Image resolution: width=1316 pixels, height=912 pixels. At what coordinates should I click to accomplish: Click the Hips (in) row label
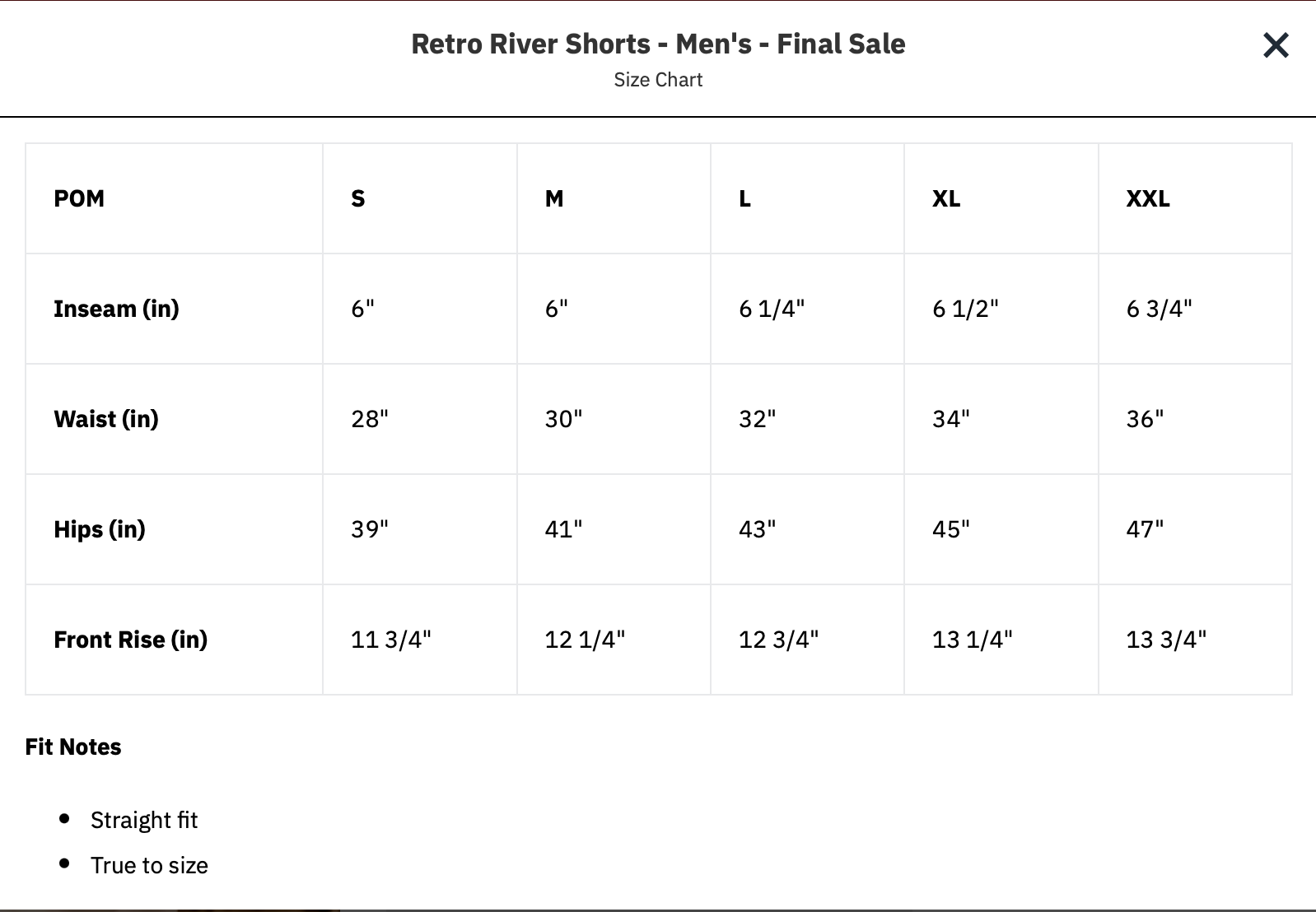pos(100,529)
